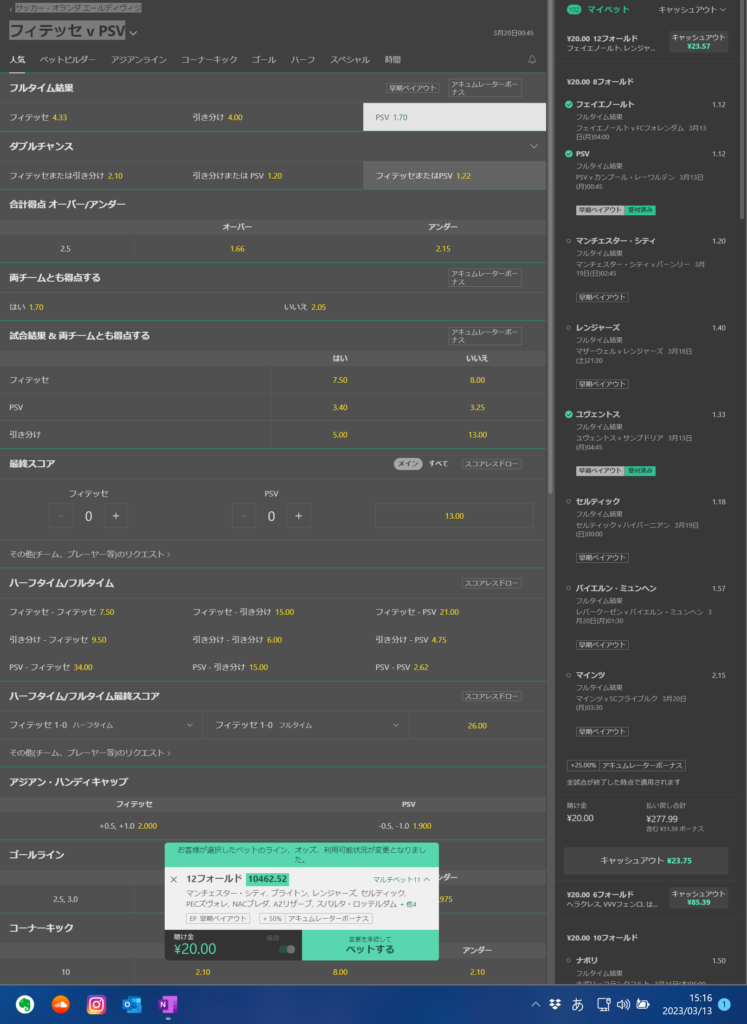This screenshot has height=1024, width=747.
Task: Switch to ベットビルダー tab
Action: pos(67,59)
